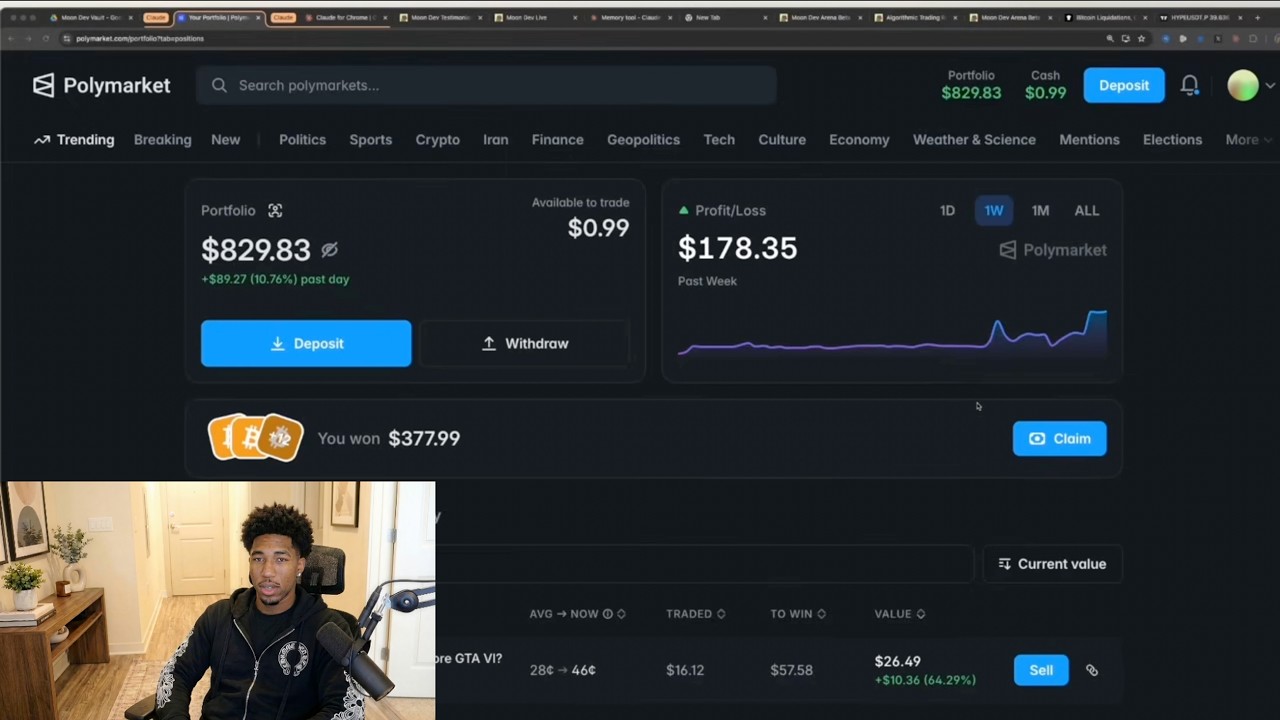Image resolution: width=1280 pixels, height=720 pixels.
Task: Click the profile avatar circle
Action: pyautogui.click(x=1243, y=85)
